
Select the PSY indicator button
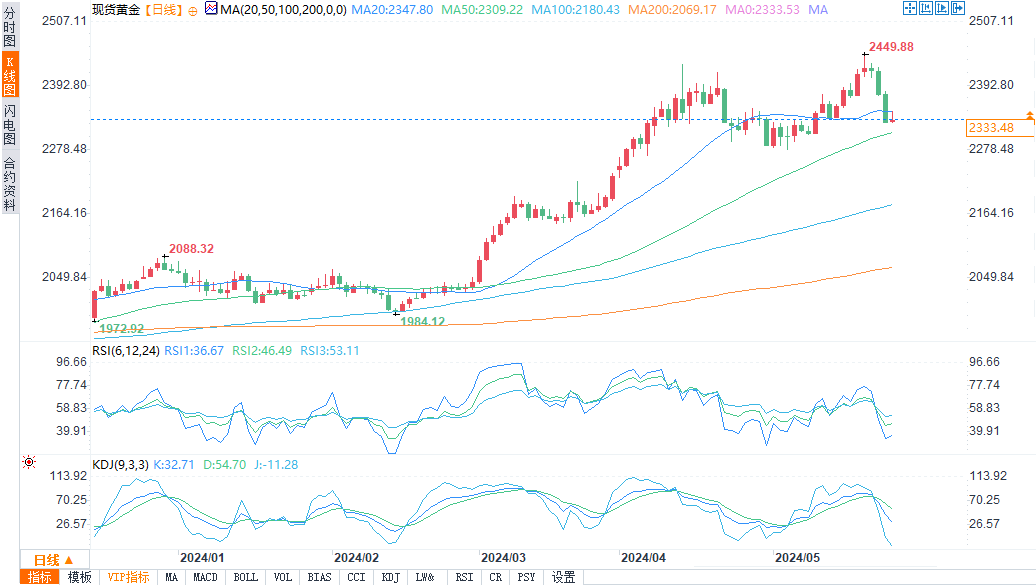(x=526, y=577)
